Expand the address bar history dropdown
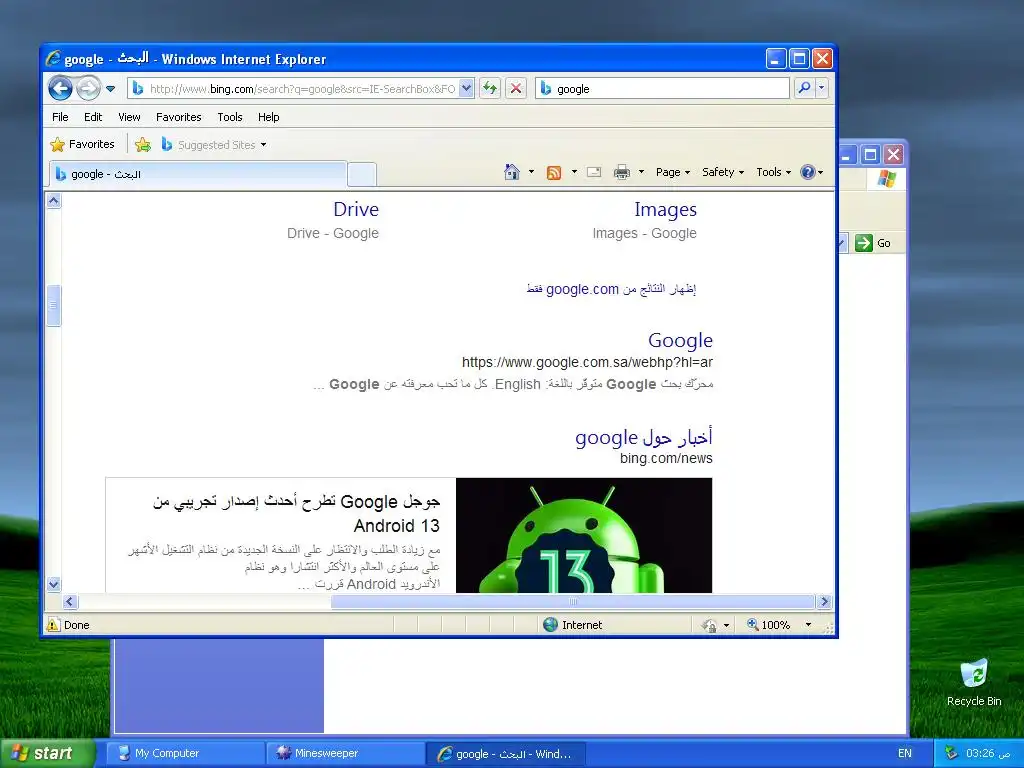The height and width of the screenshot is (768, 1024). (x=466, y=88)
